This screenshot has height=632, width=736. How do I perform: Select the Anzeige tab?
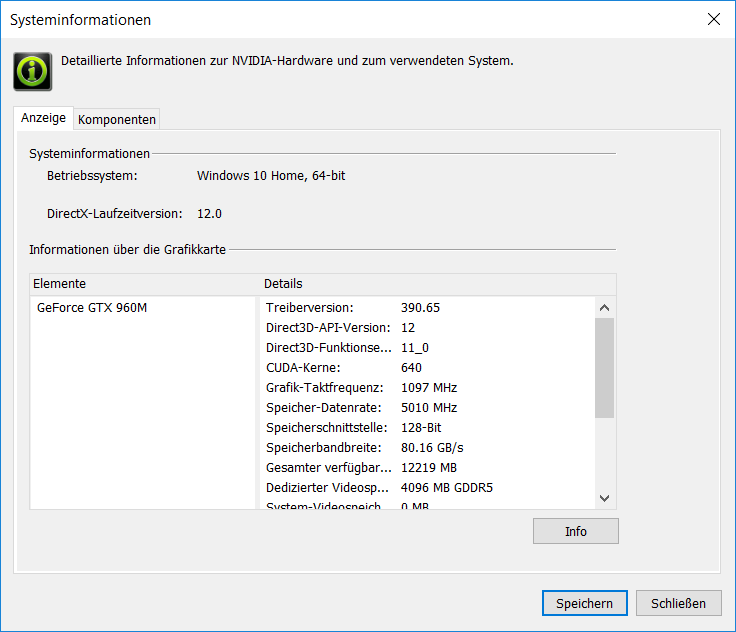point(43,117)
